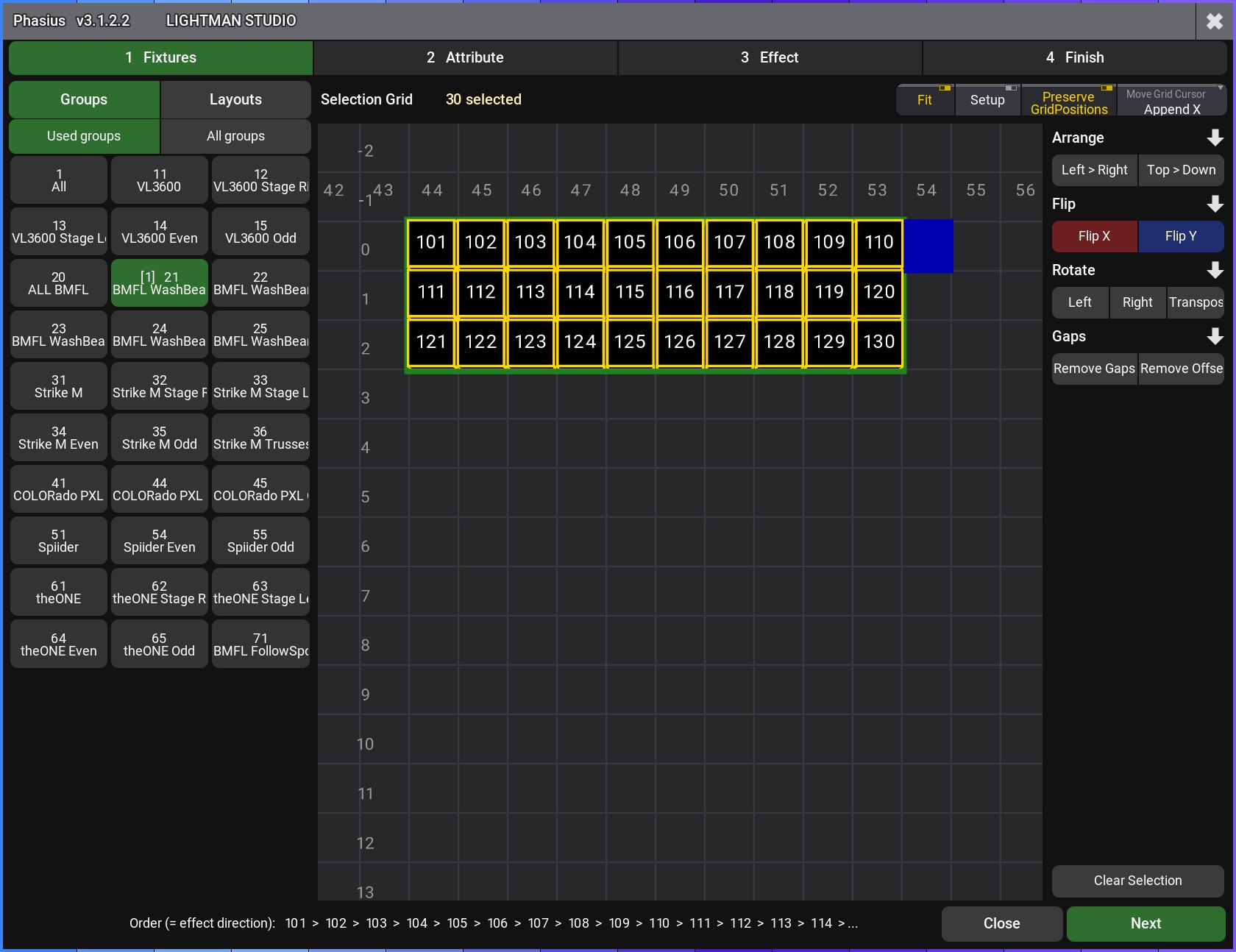Toggle Preserve GridPositions
Image resolution: width=1236 pixels, height=952 pixels.
tap(1069, 100)
